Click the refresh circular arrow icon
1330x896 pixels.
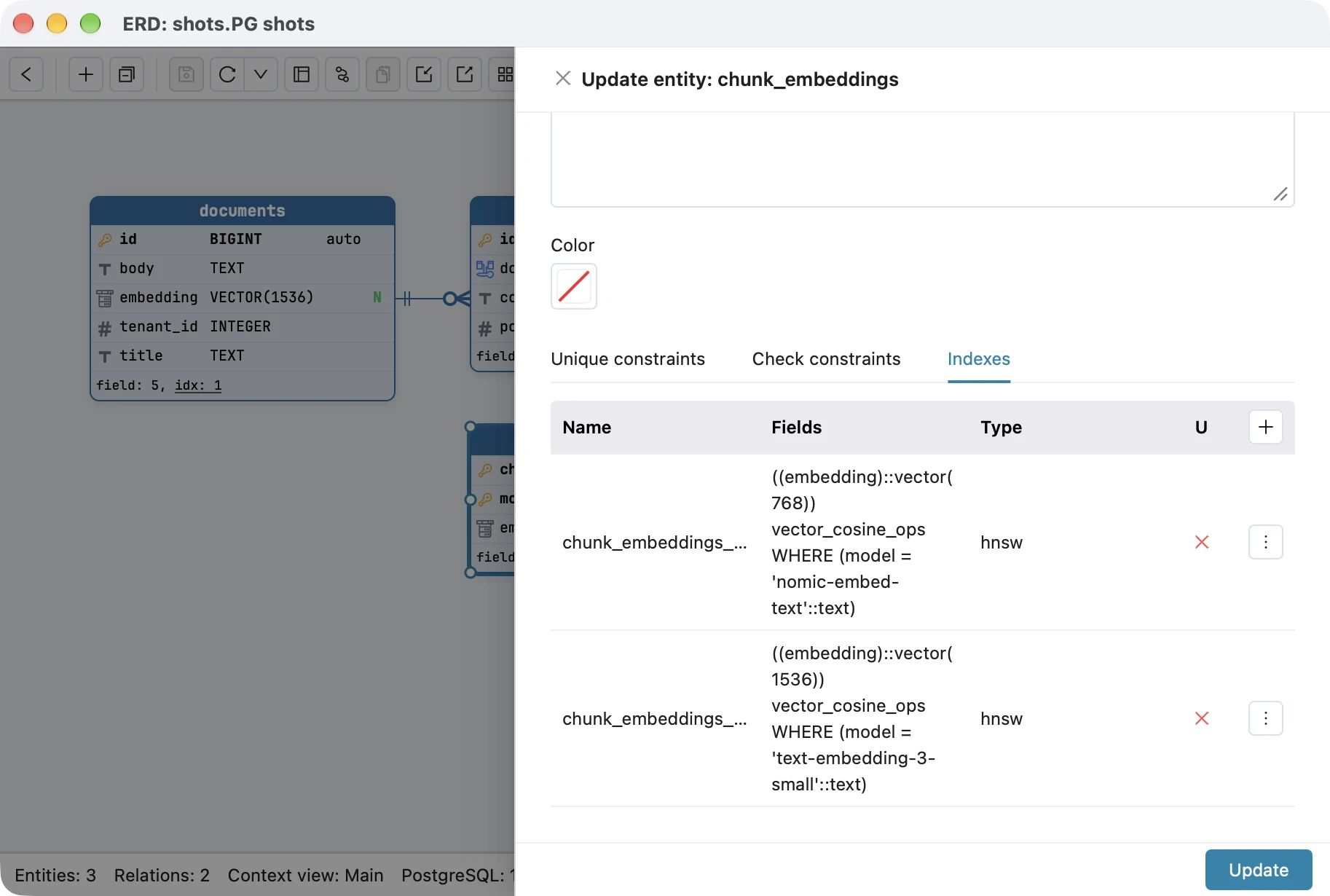227,74
